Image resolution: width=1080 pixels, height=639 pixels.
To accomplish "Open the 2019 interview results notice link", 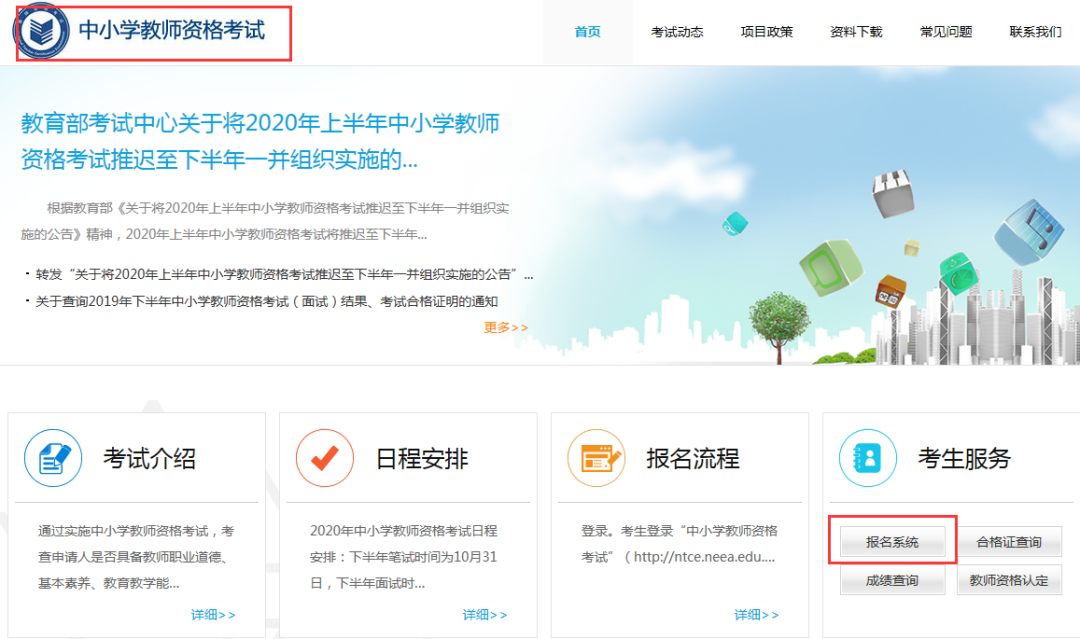I will 267,301.
